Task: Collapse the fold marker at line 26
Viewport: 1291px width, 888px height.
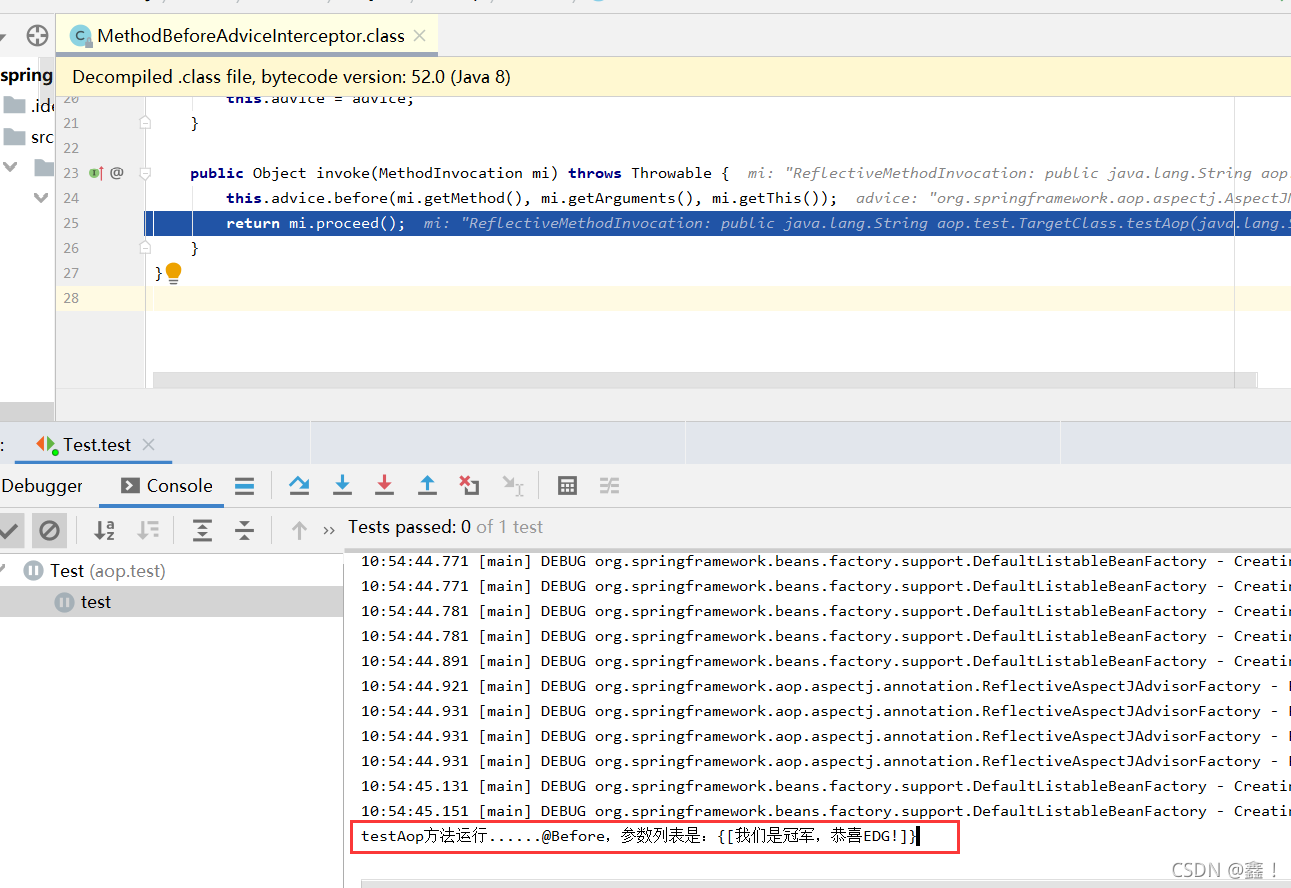Action: pyautogui.click(x=145, y=247)
